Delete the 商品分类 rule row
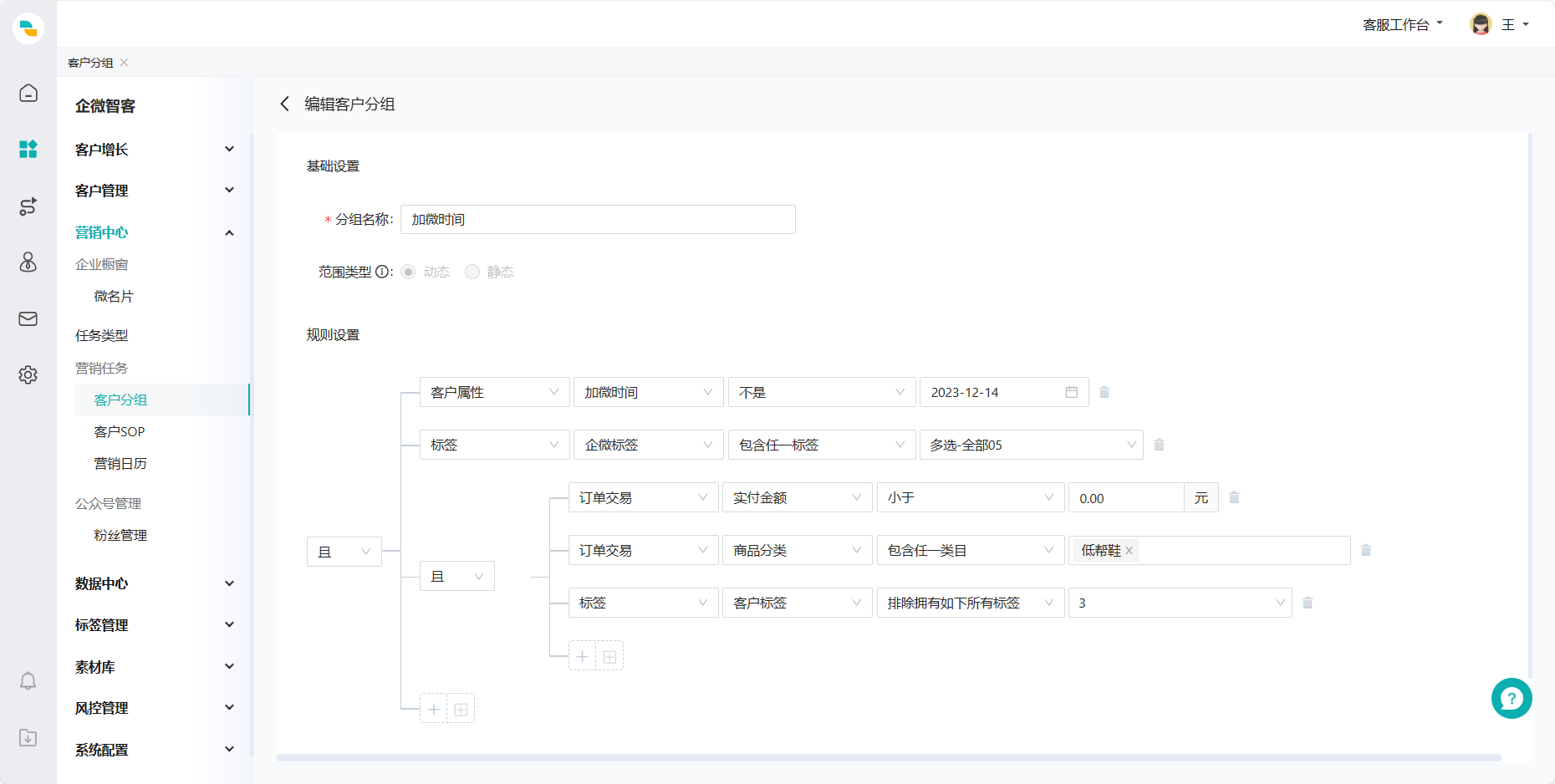Image resolution: width=1555 pixels, height=784 pixels. (1366, 550)
